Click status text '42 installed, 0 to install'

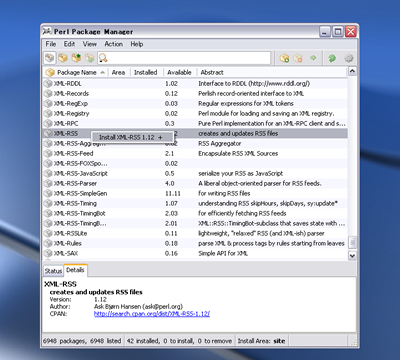(160, 341)
